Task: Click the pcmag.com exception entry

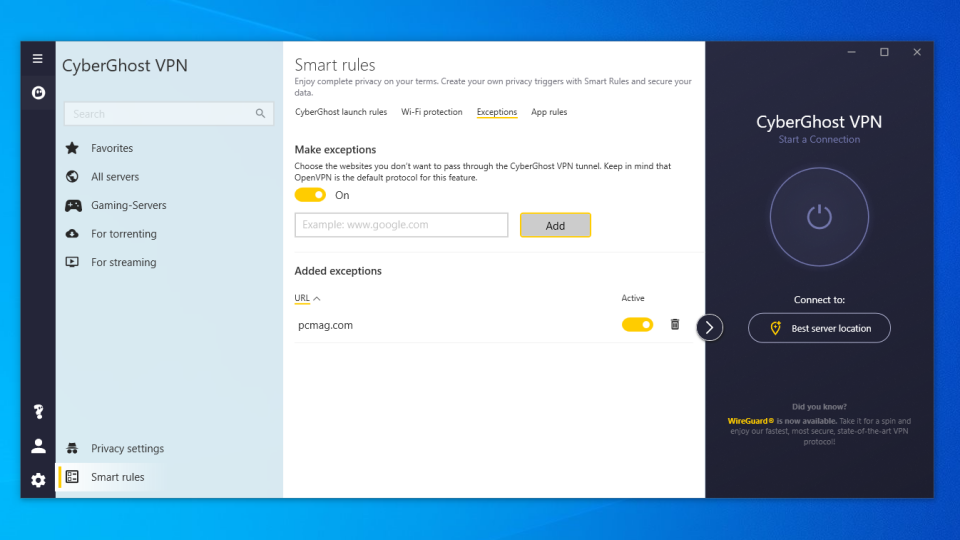Action: click(x=325, y=325)
